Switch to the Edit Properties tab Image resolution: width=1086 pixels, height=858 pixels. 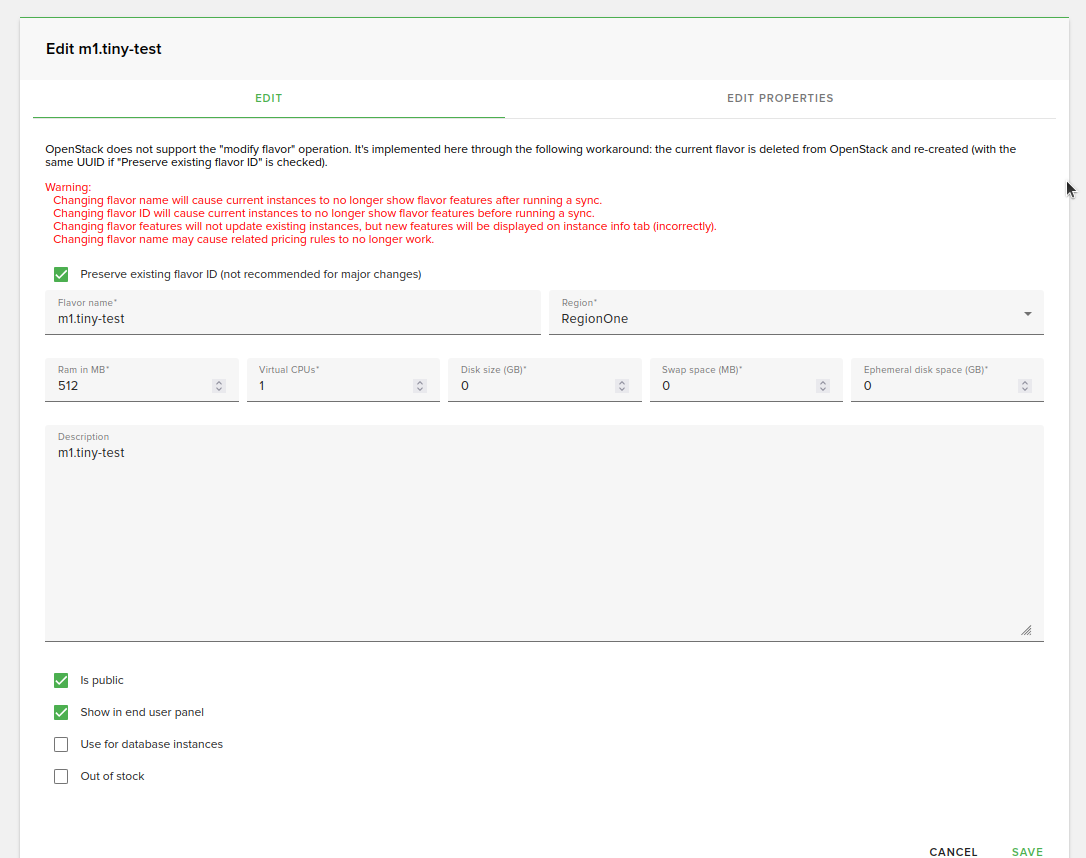[x=779, y=98]
